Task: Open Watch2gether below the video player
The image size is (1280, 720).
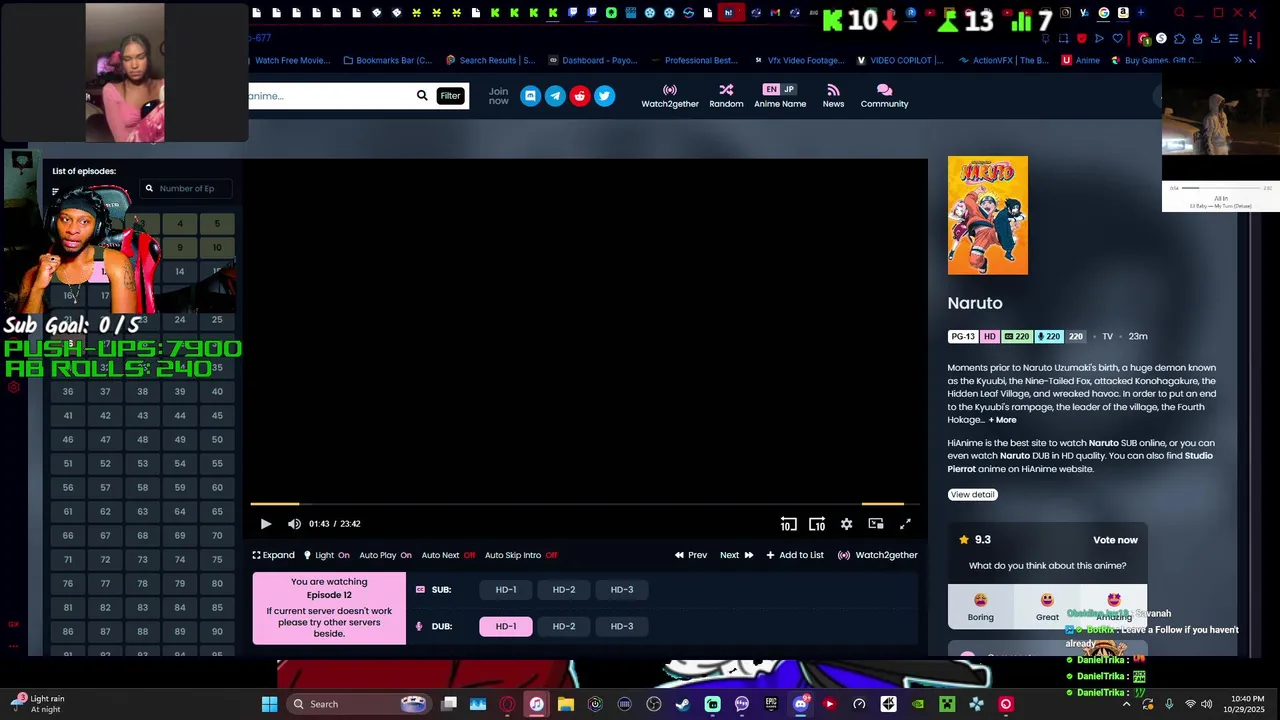Action: 877,555
